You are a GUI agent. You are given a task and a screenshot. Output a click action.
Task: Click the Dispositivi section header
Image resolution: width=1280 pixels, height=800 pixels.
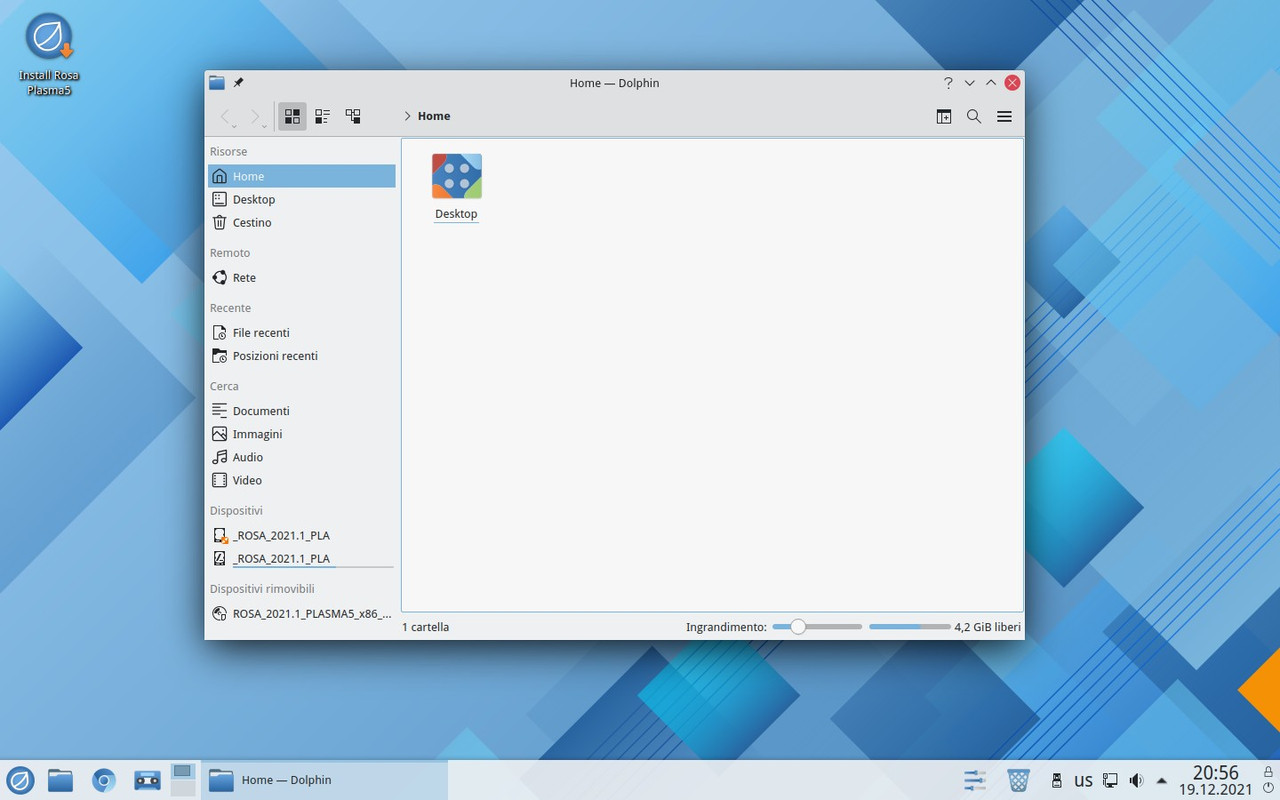click(x=236, y=510)
